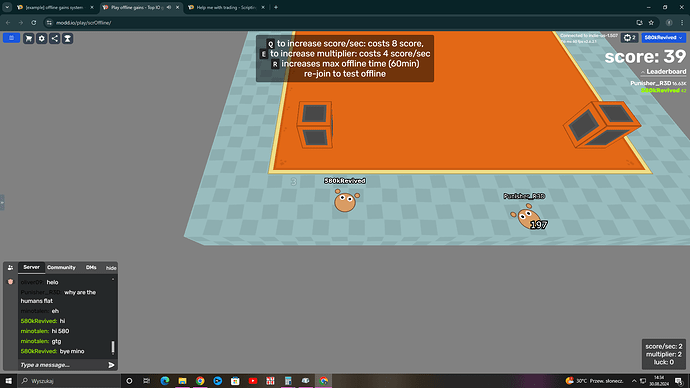
Task: Open the chat players list icon
Action: [x=11, y=267]
